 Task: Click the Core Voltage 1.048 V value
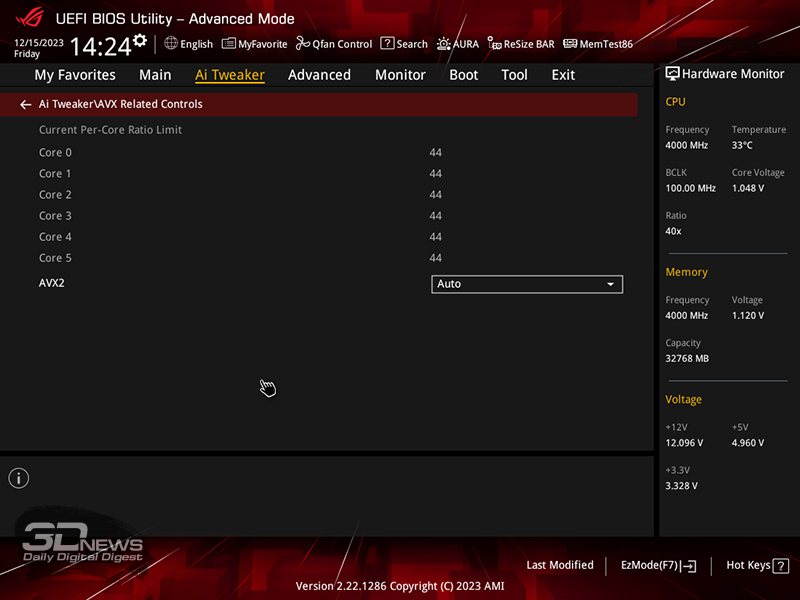[x=748, y=188]
